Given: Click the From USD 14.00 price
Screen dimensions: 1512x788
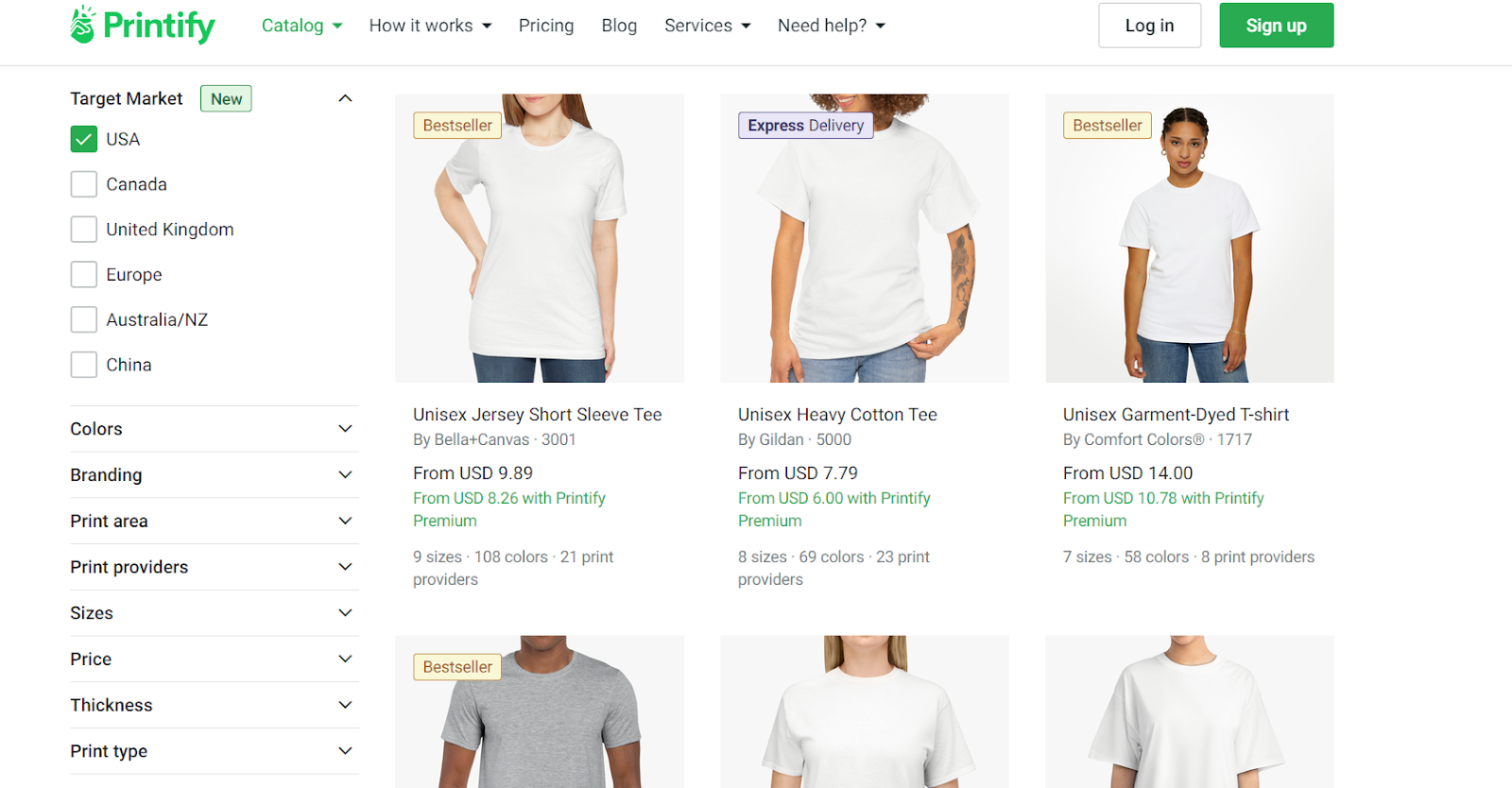Looking at the screenshot, I should (1127, 472).
